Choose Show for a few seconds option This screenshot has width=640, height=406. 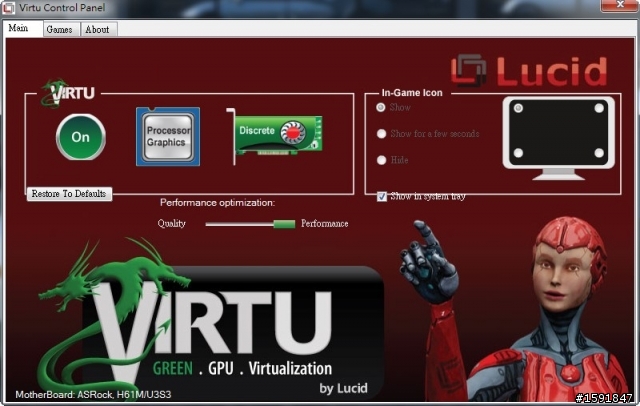(381, 134)
